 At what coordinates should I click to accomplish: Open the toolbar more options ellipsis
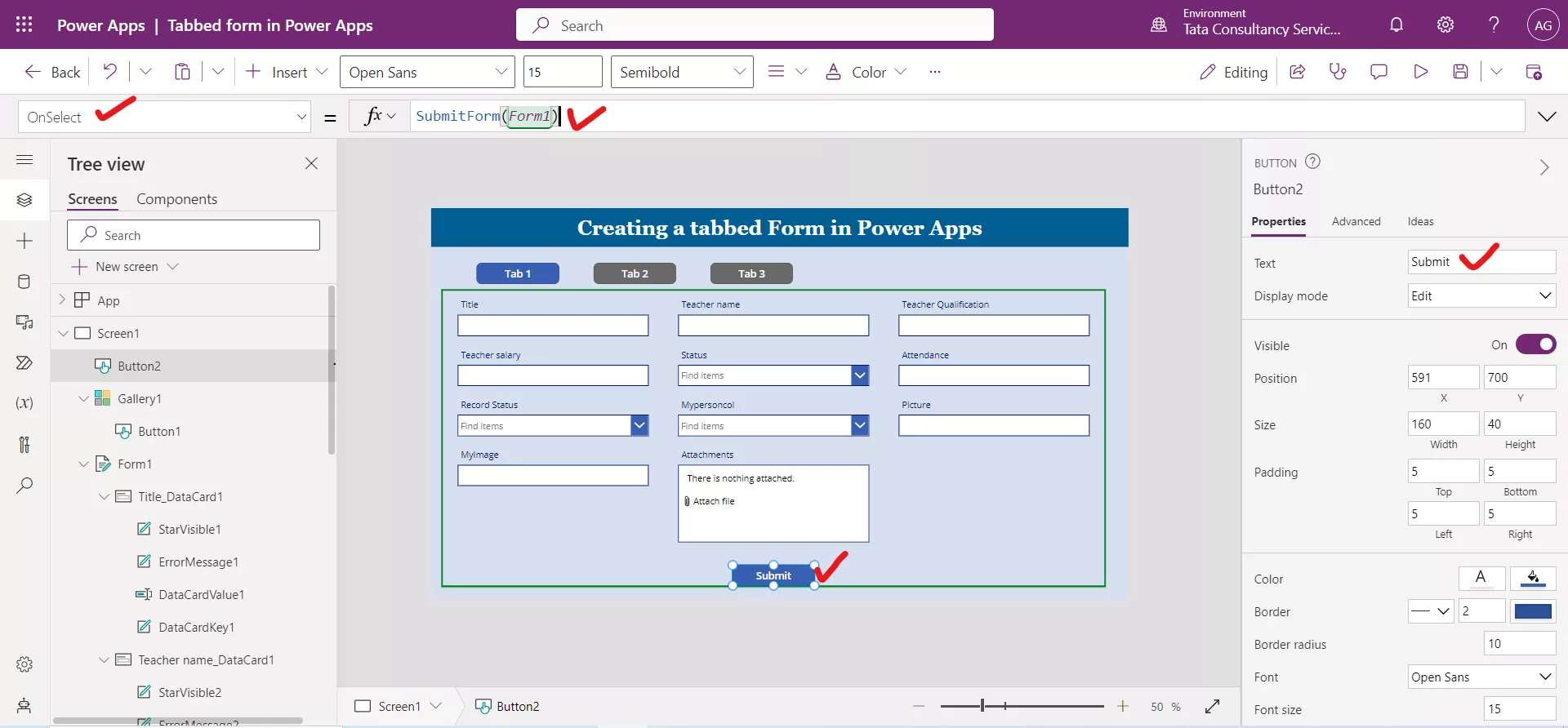pos(935,72)
